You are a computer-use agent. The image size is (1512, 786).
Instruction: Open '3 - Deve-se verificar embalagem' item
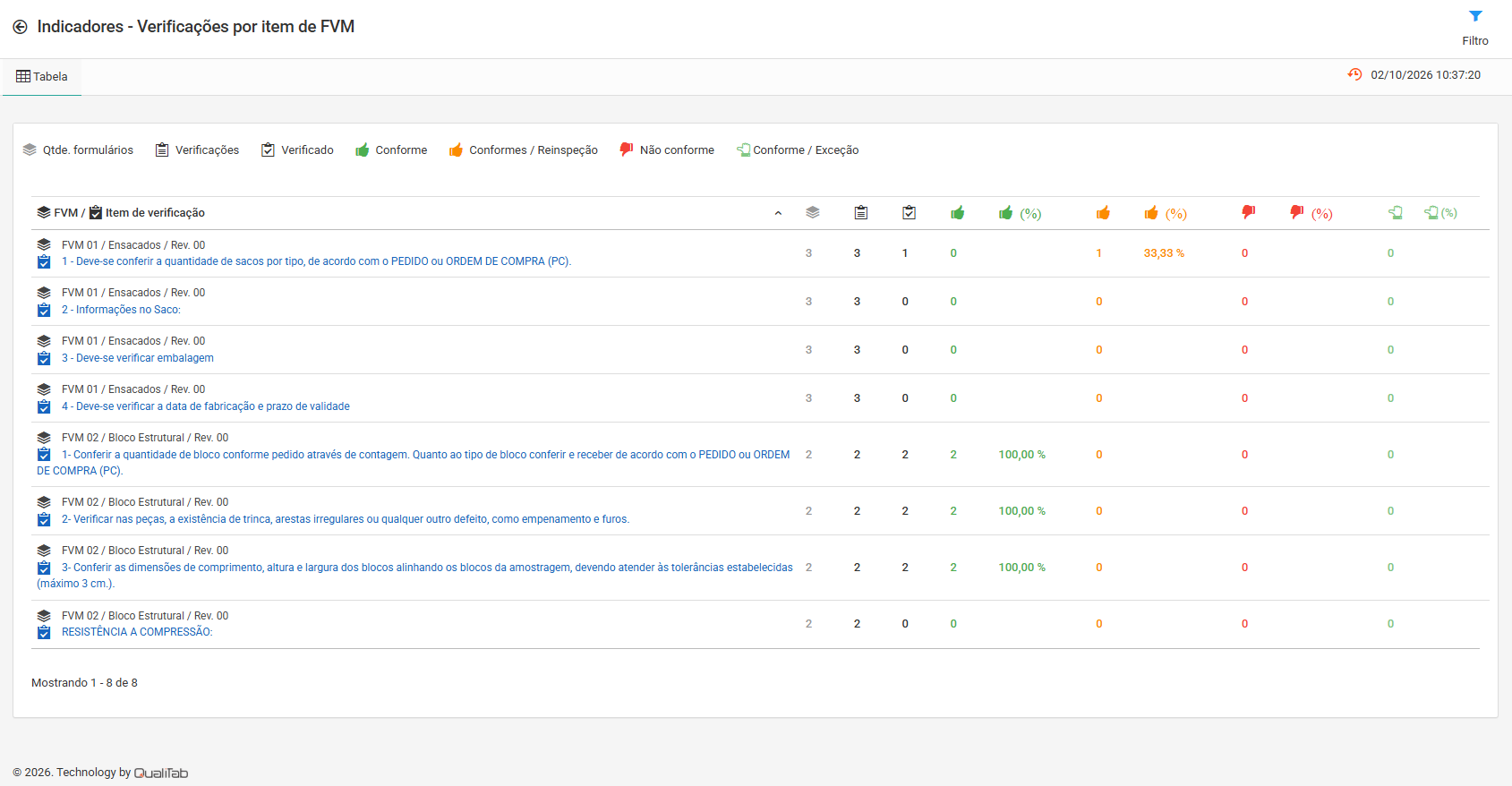coord(137,358)
